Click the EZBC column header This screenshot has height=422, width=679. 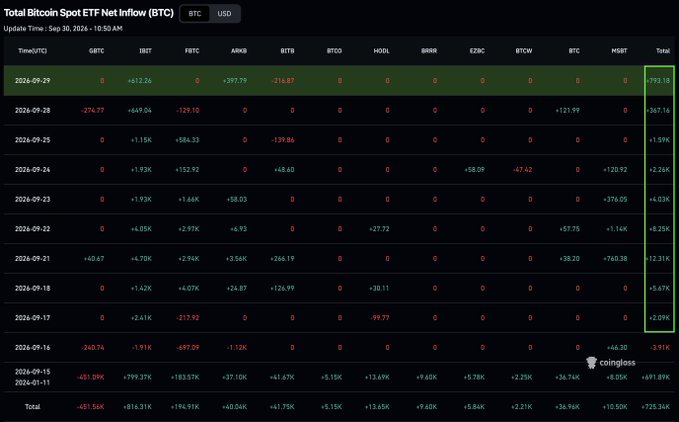(477, 51)
